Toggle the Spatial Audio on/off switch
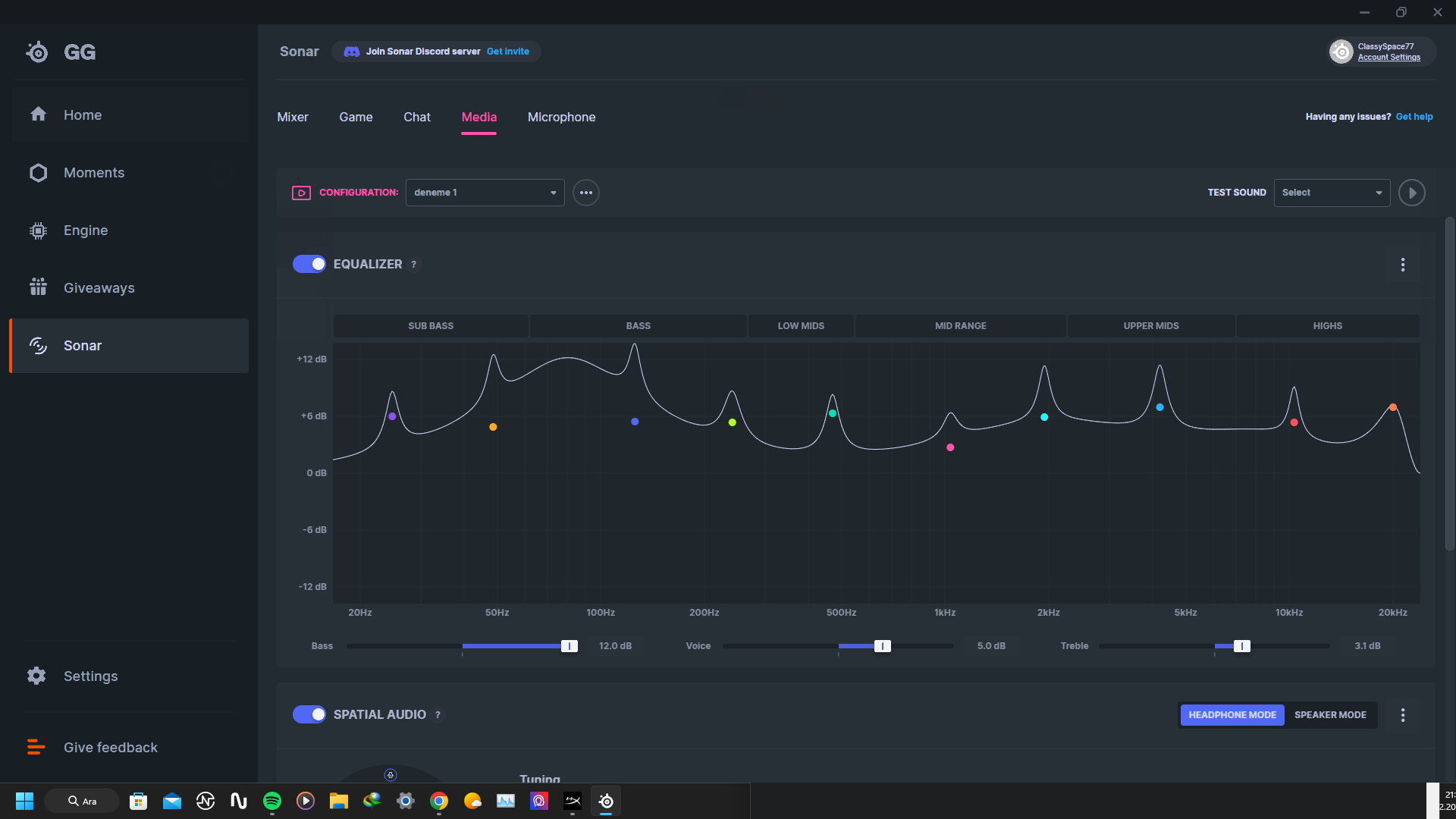Viewport: 1456px width, 819px height. [309, 714]
